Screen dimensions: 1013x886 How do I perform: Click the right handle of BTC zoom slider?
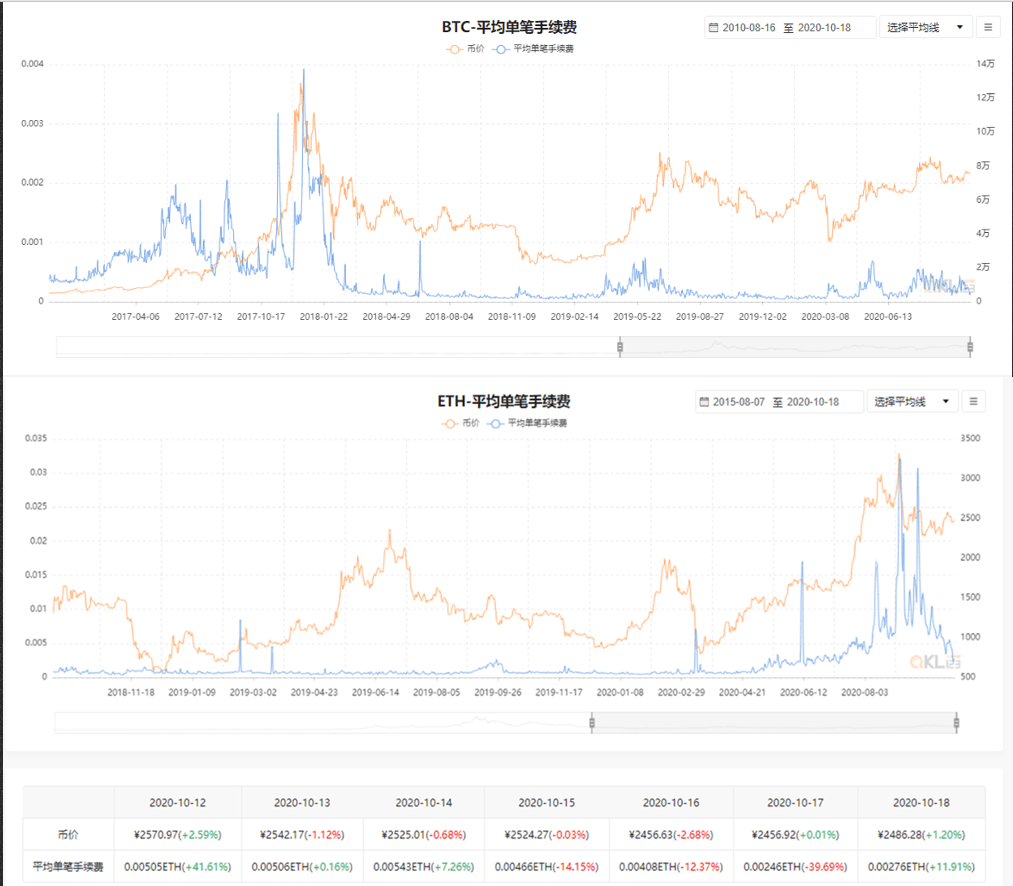(x=970, y=347)
